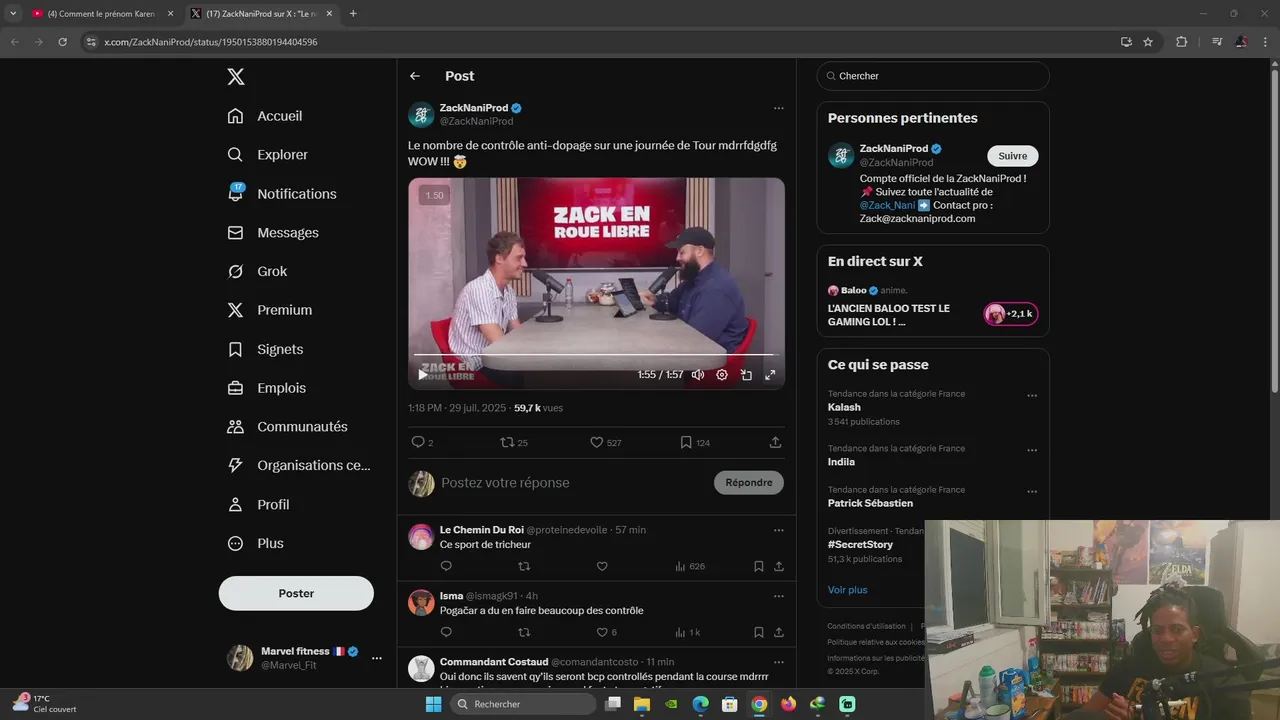The width and height of the screenshot is (1280, 720).
Task: Open more options on Le Chemin Du Roi reply
Action: click(778, 530)
